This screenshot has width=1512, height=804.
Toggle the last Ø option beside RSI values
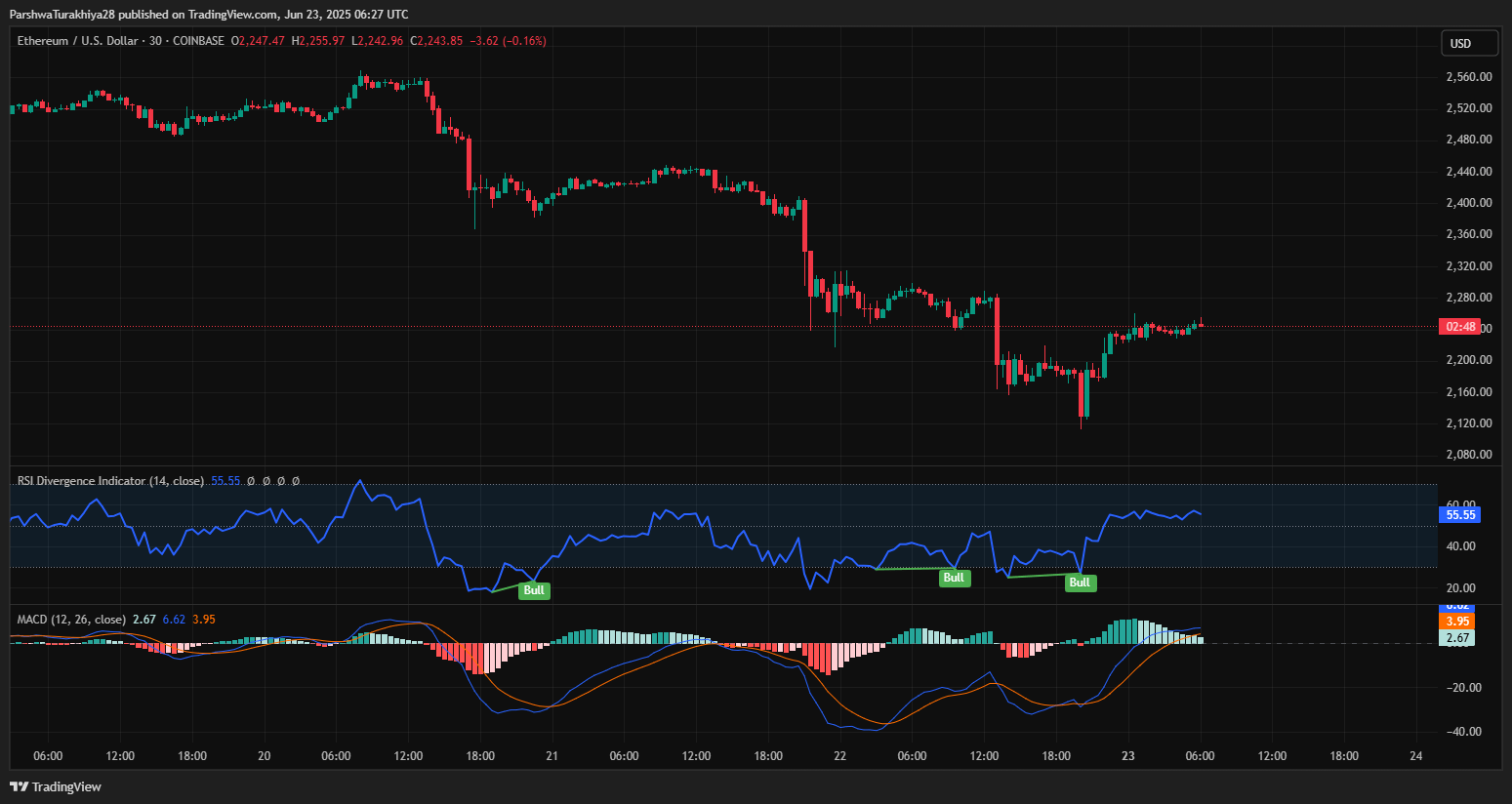click(x=296, y=481)
